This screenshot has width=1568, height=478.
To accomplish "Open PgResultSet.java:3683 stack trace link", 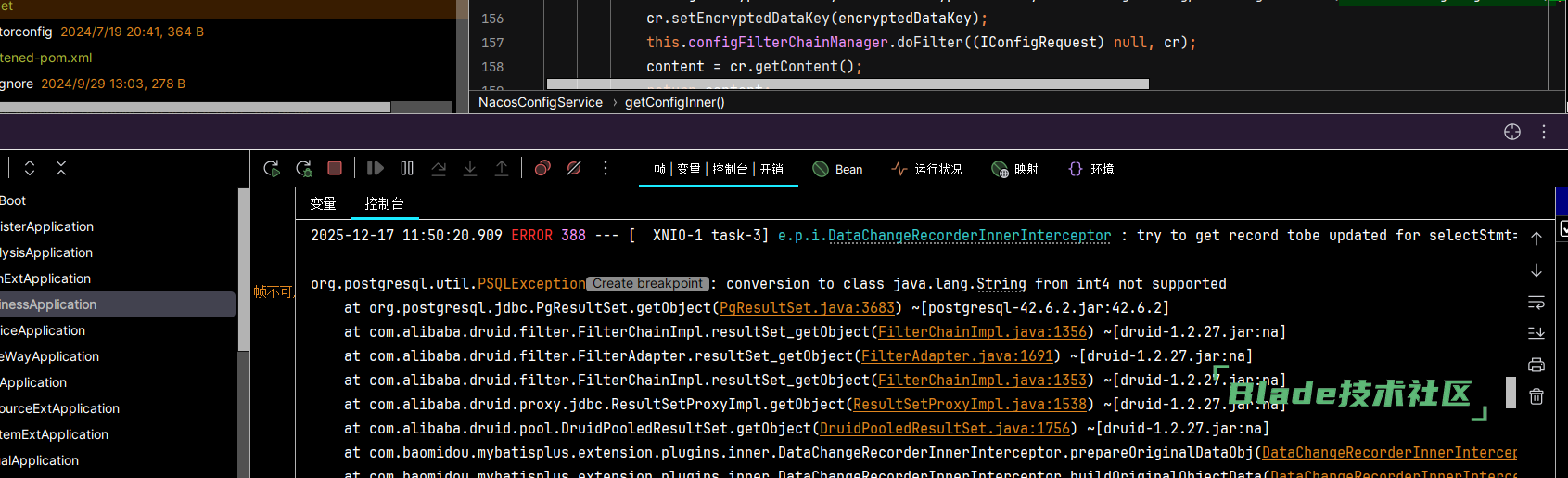I will click(807, 308).
